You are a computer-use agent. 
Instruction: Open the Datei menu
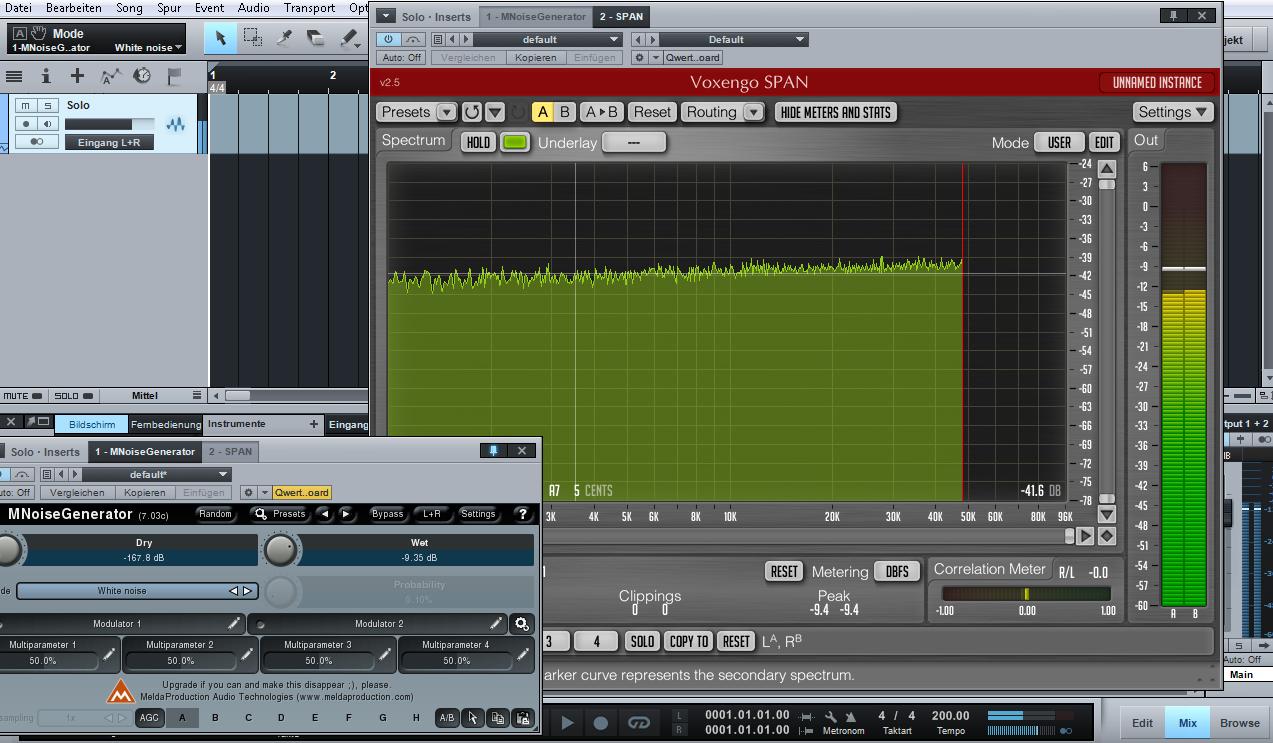pos(19,8)
